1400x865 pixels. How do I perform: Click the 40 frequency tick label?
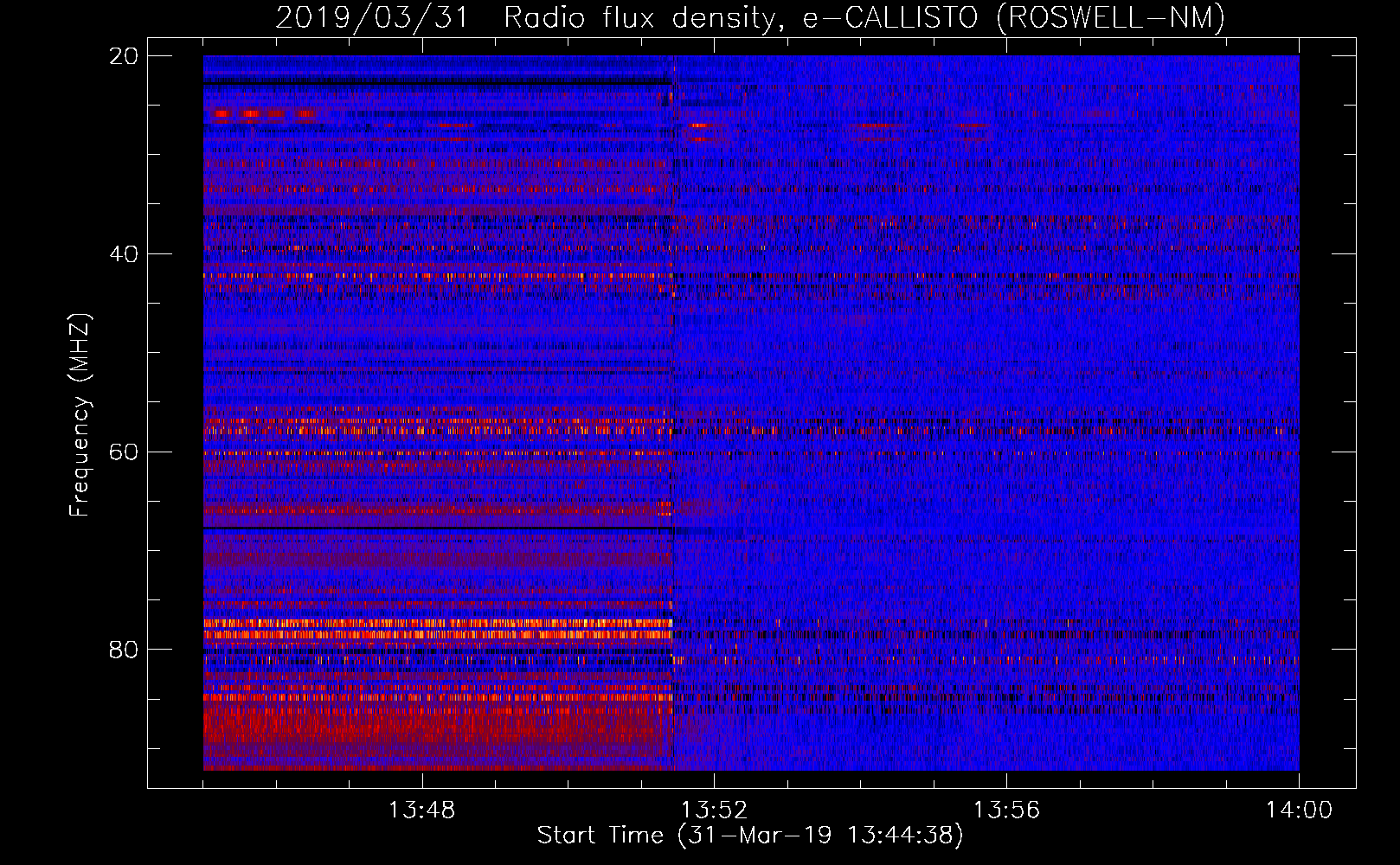click(124, 254)
